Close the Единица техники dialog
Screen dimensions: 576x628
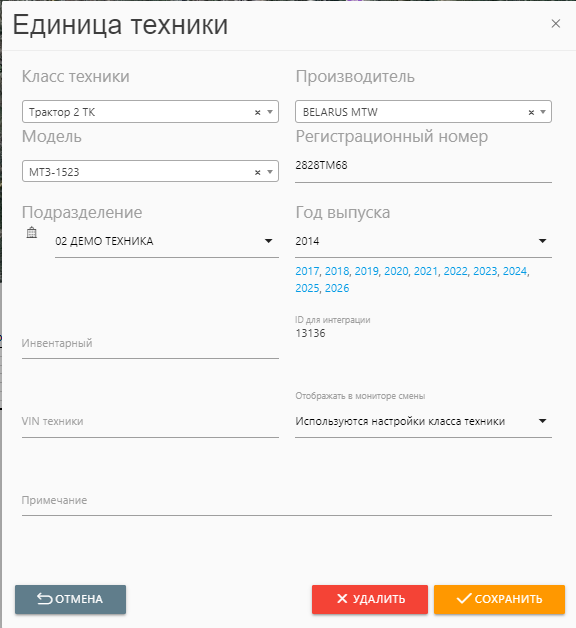(x=556, y=24)
